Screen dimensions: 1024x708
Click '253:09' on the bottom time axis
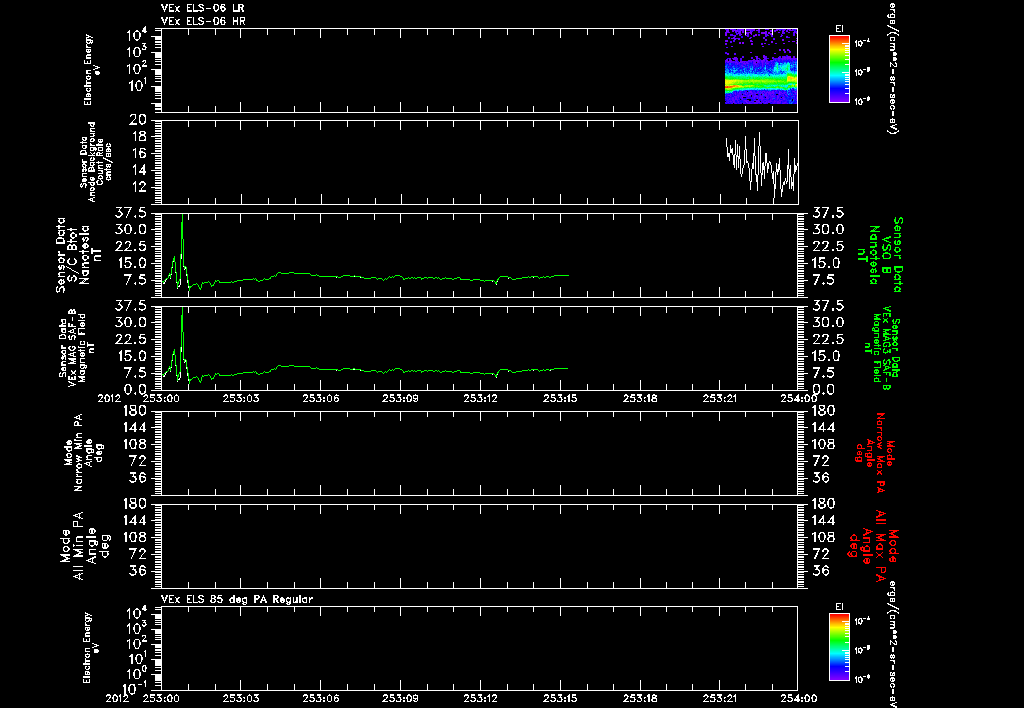400,698
